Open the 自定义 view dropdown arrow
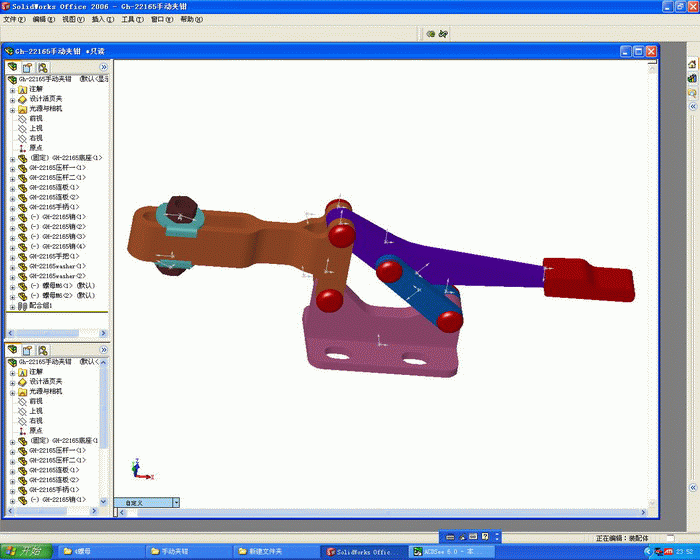This screenshot has height=560, width=700. click(176, 502)
